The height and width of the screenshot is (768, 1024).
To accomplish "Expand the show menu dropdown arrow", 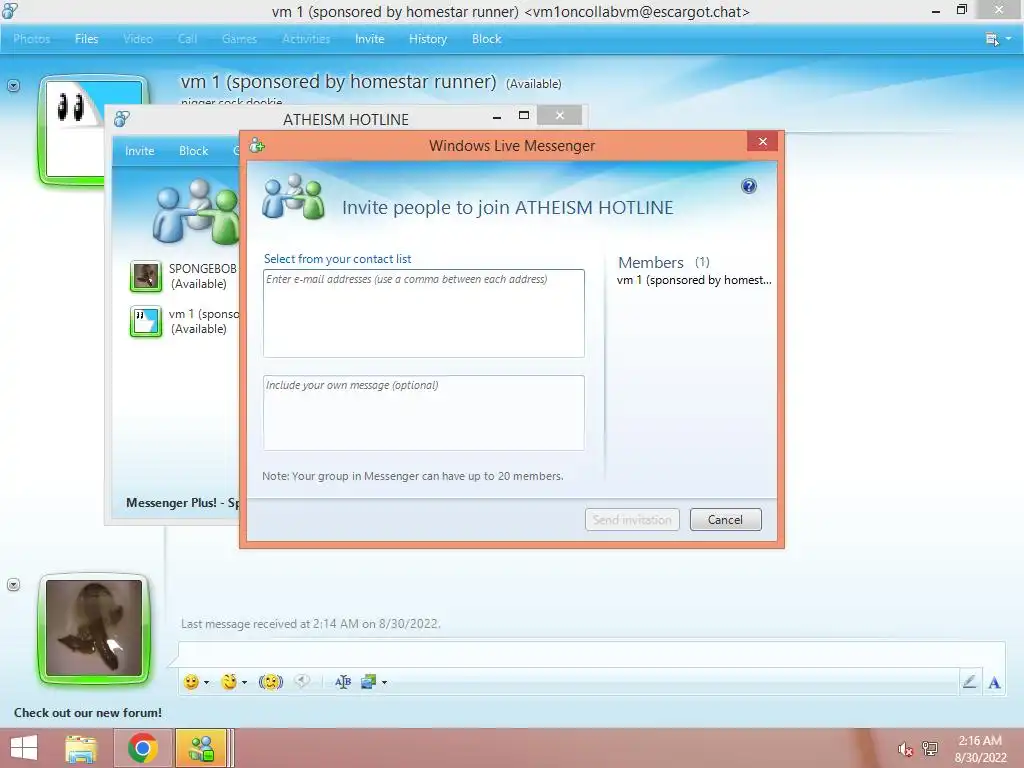I will [1008, 39].
